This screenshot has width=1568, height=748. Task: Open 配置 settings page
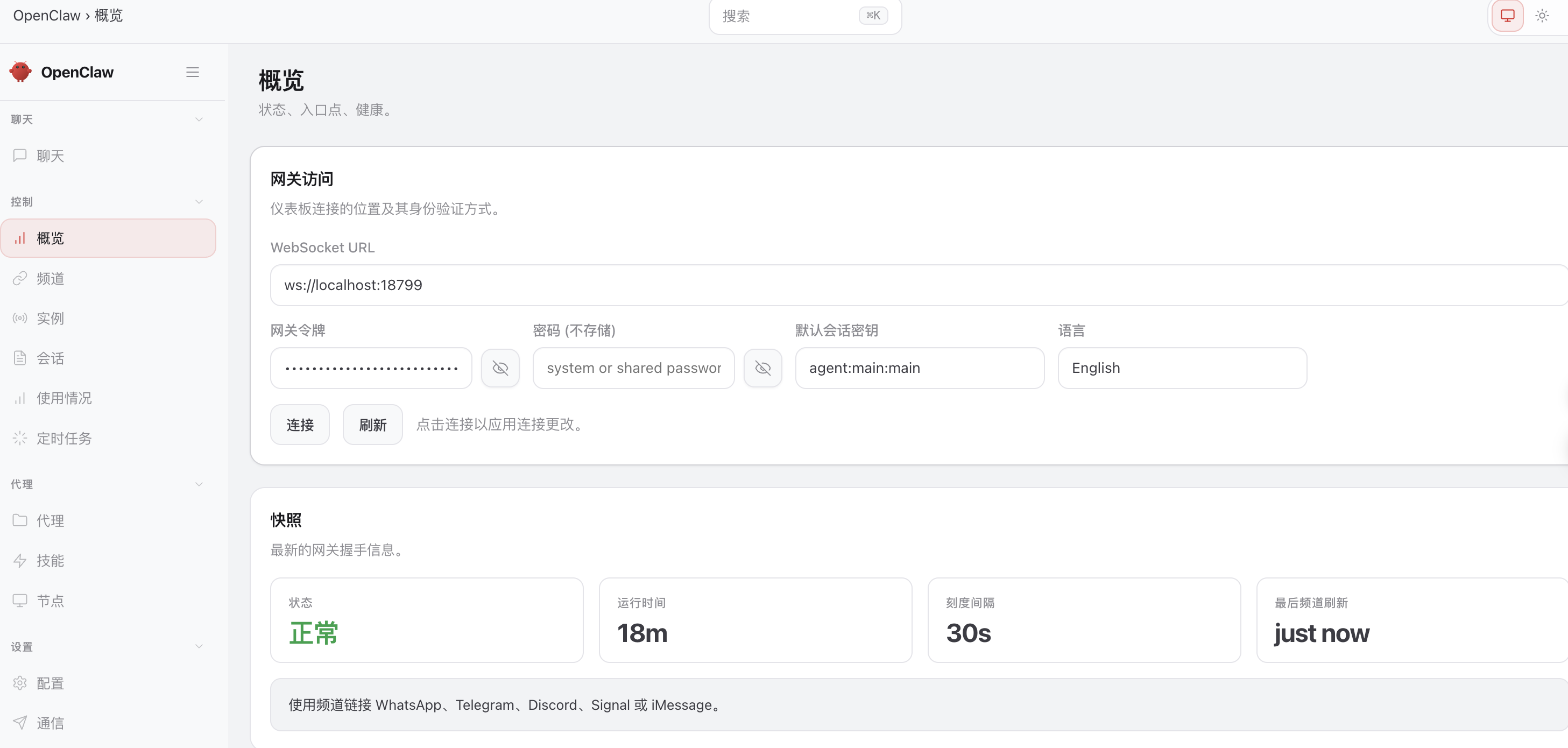coord(50,683)
